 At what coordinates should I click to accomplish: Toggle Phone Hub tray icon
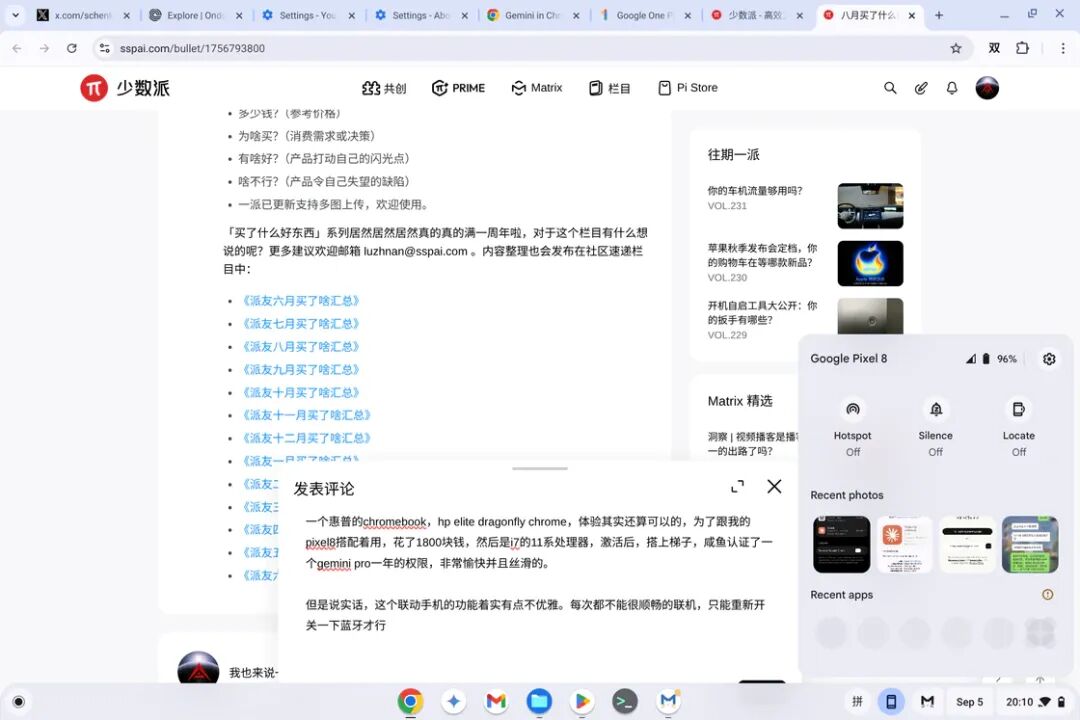click(891, 701)
